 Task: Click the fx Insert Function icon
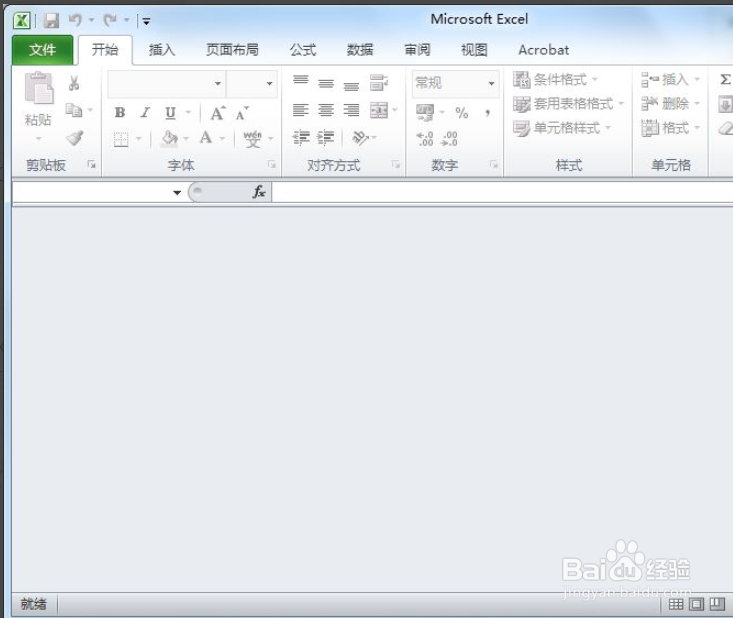(x=259, y=191)
